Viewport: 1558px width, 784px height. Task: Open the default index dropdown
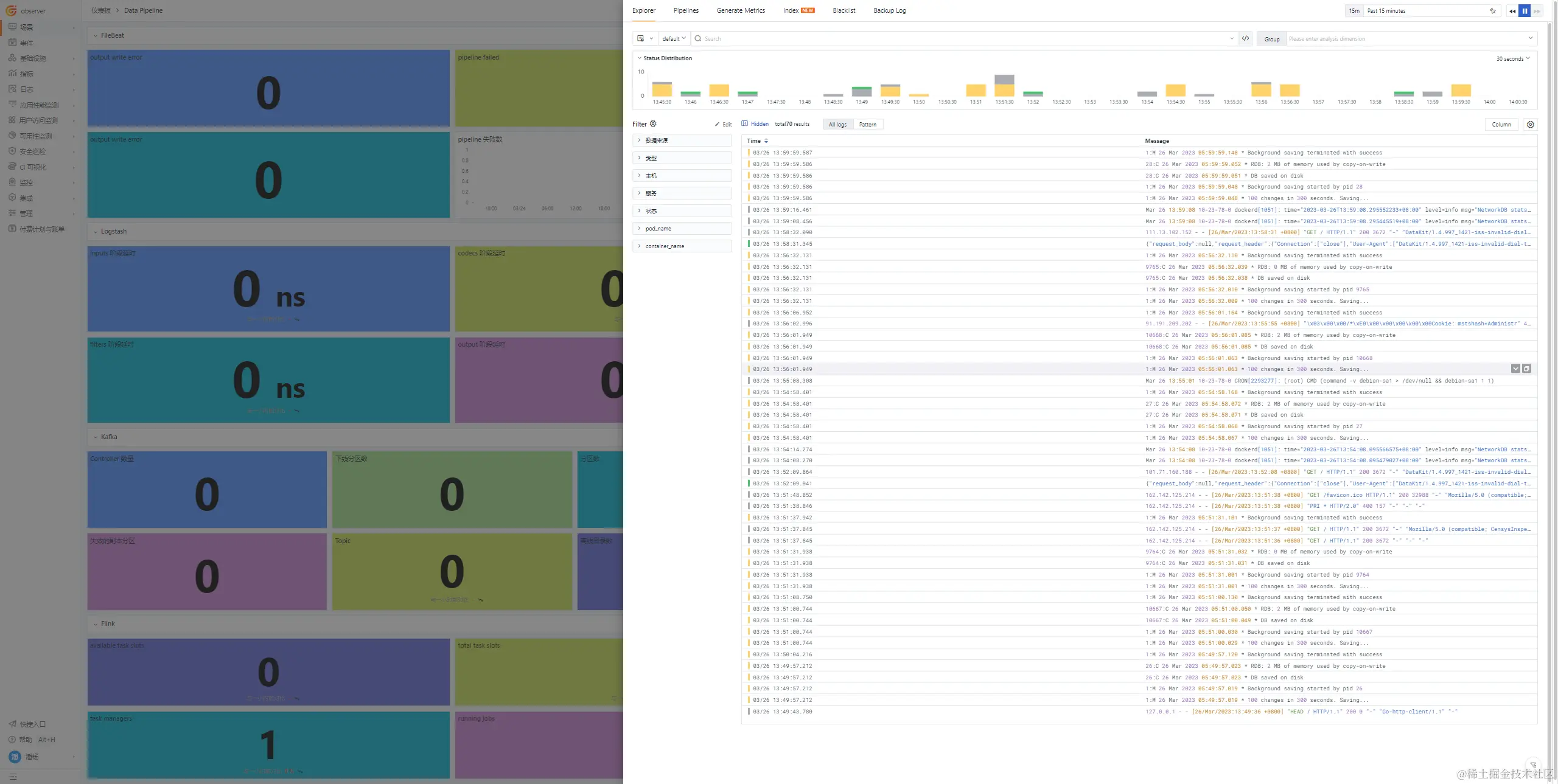(x=674, y=38)
